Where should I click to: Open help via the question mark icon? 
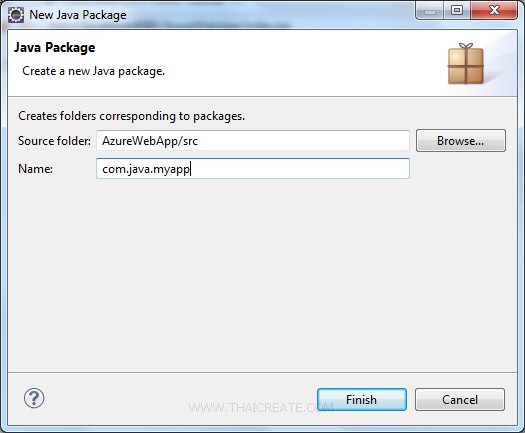(x=34, y=398)
